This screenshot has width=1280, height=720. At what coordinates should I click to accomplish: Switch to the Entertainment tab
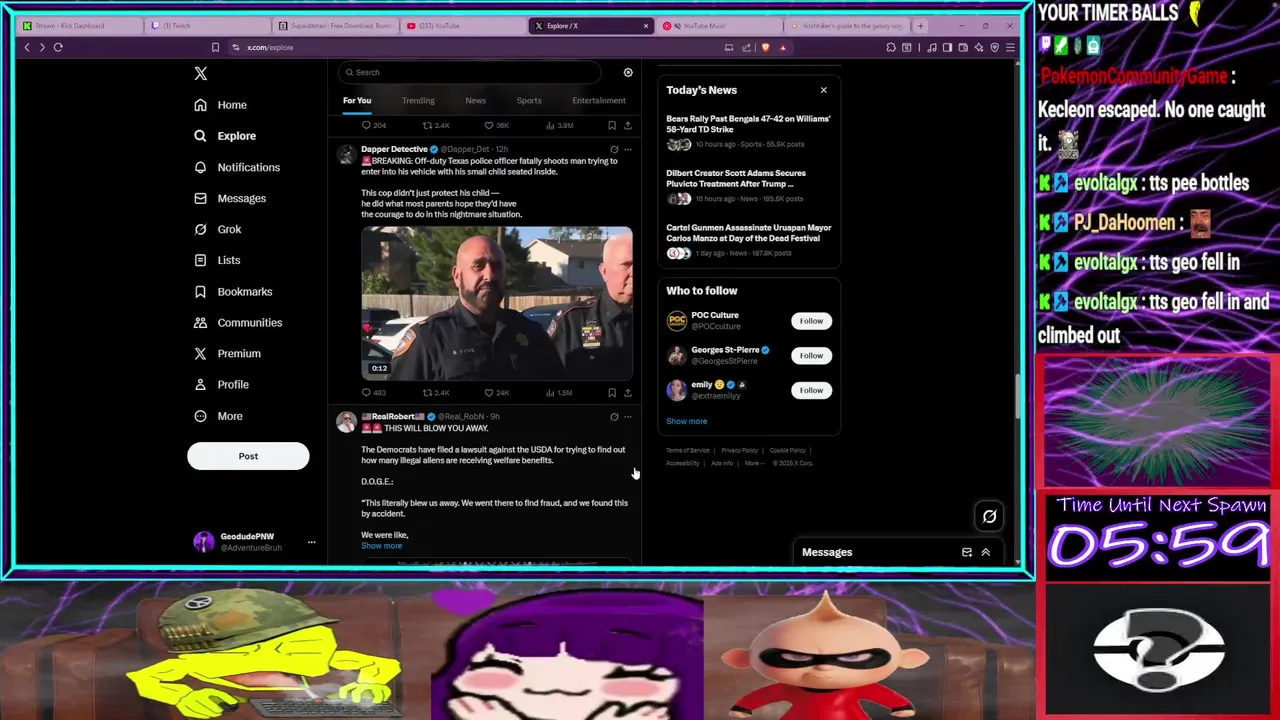tap(599, 100)
